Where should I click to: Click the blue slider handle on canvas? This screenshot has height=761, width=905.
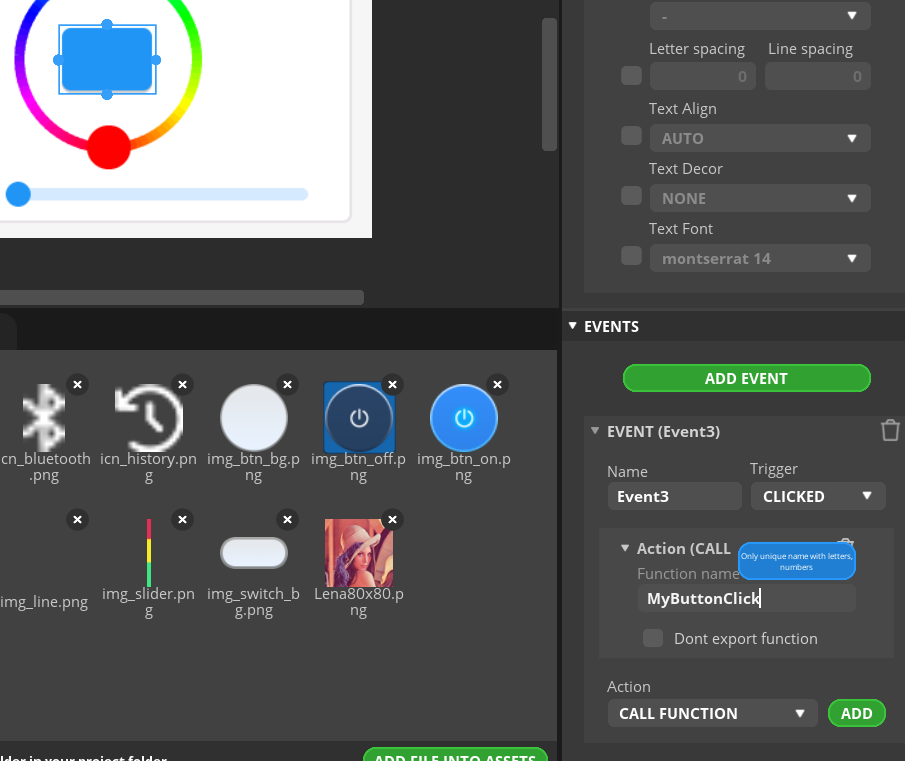pos(18,194)
